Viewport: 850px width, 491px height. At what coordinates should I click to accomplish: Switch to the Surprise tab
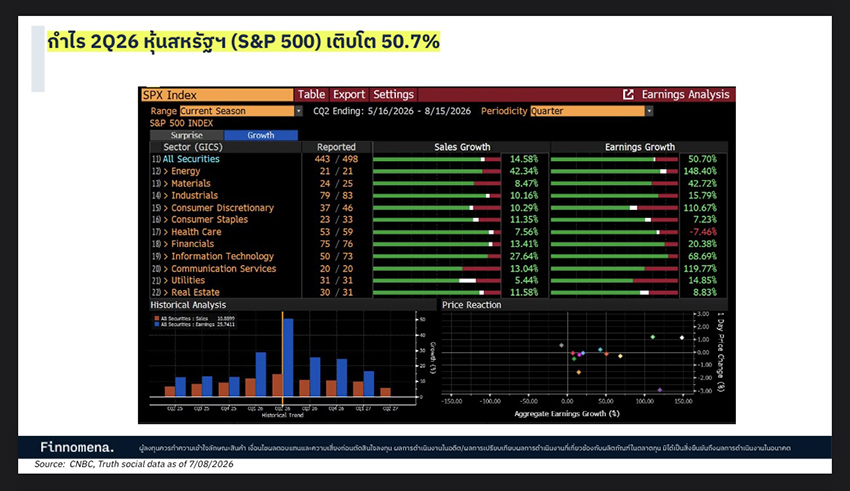(x=186, y=135)
